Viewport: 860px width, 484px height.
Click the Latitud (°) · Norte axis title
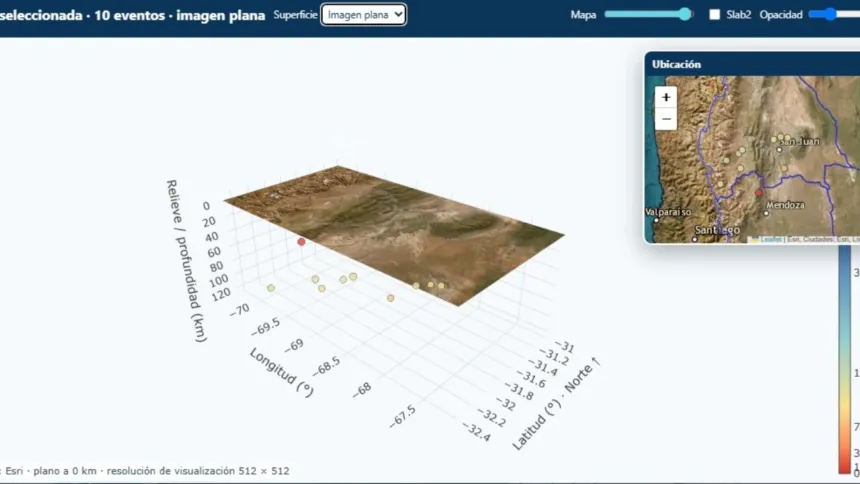pyautogui.click(x=556, y=403)
